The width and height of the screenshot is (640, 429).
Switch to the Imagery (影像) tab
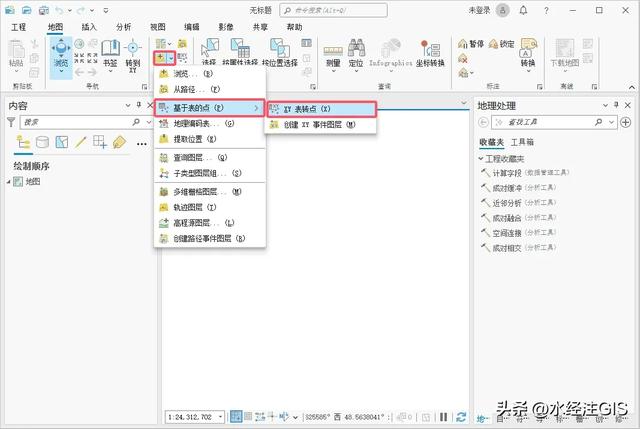point(226,27)
